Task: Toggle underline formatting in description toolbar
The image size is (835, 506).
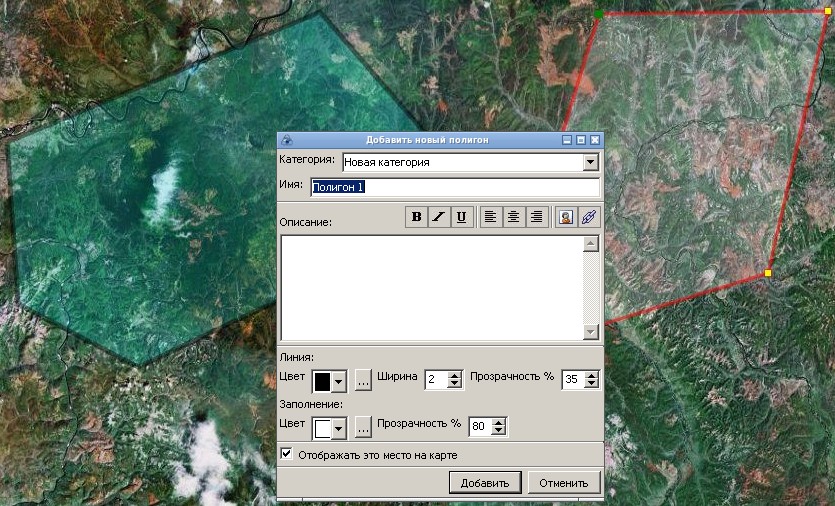Action: (461, 217)
